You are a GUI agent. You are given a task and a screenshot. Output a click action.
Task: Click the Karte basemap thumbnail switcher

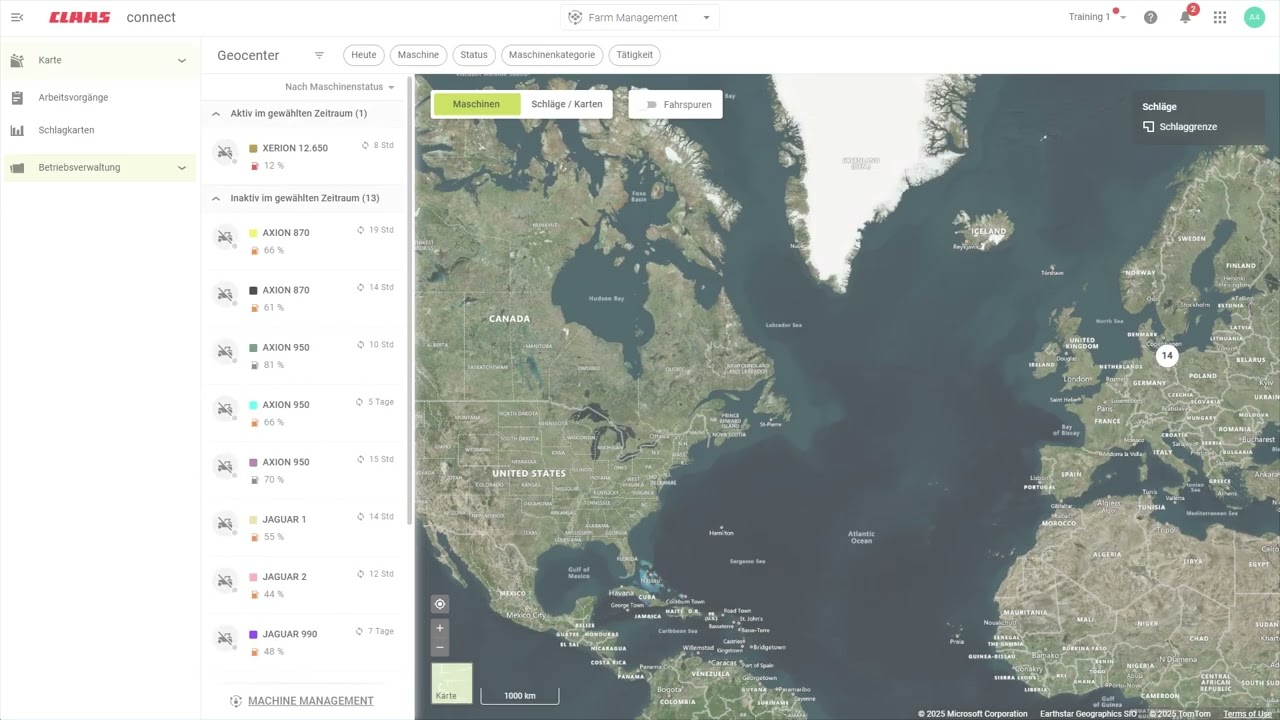(x=451, y=683)
